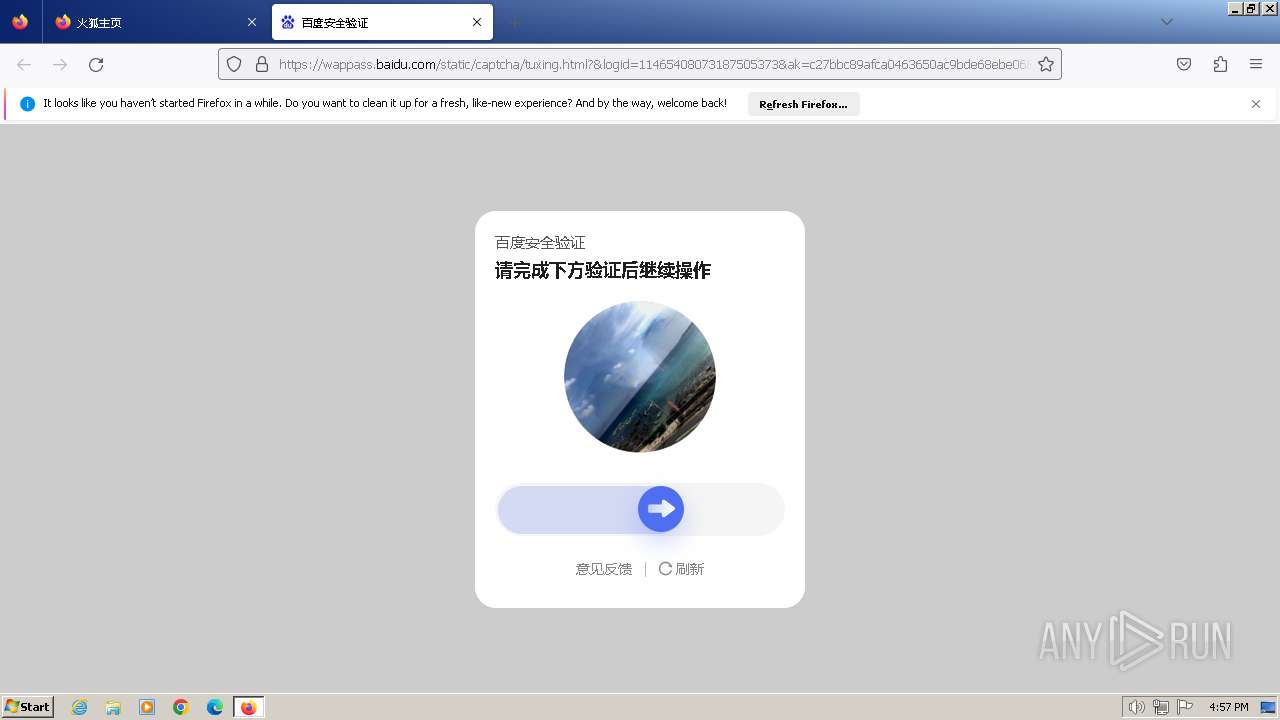Expand the list all tabs chevron
Image resolution: width=1280 pixels, height=720 pixels.
pos(1167,22)
